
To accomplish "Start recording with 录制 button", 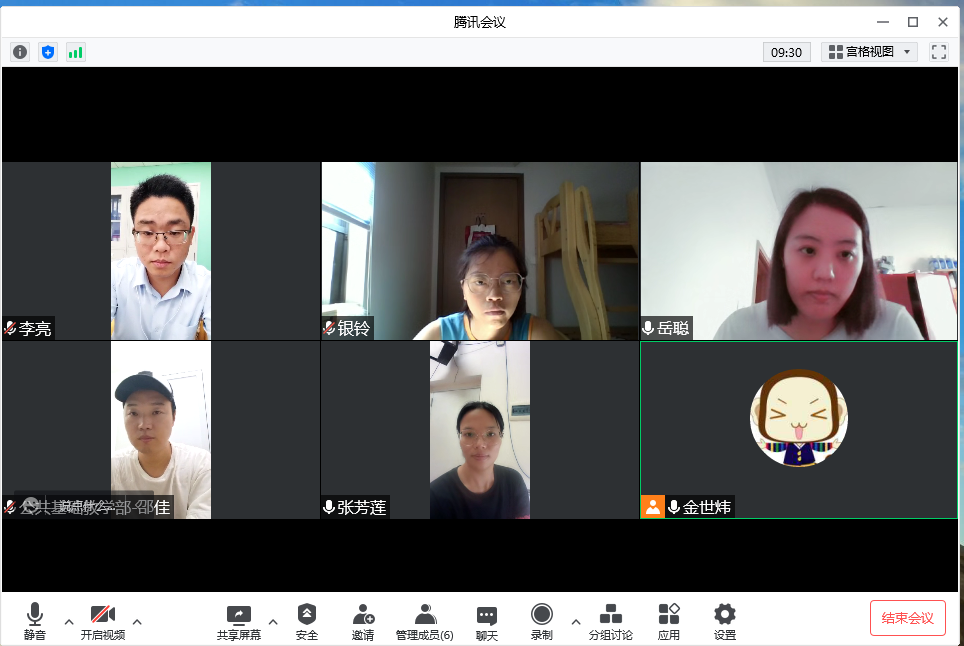I will click(x=541, y=621).
